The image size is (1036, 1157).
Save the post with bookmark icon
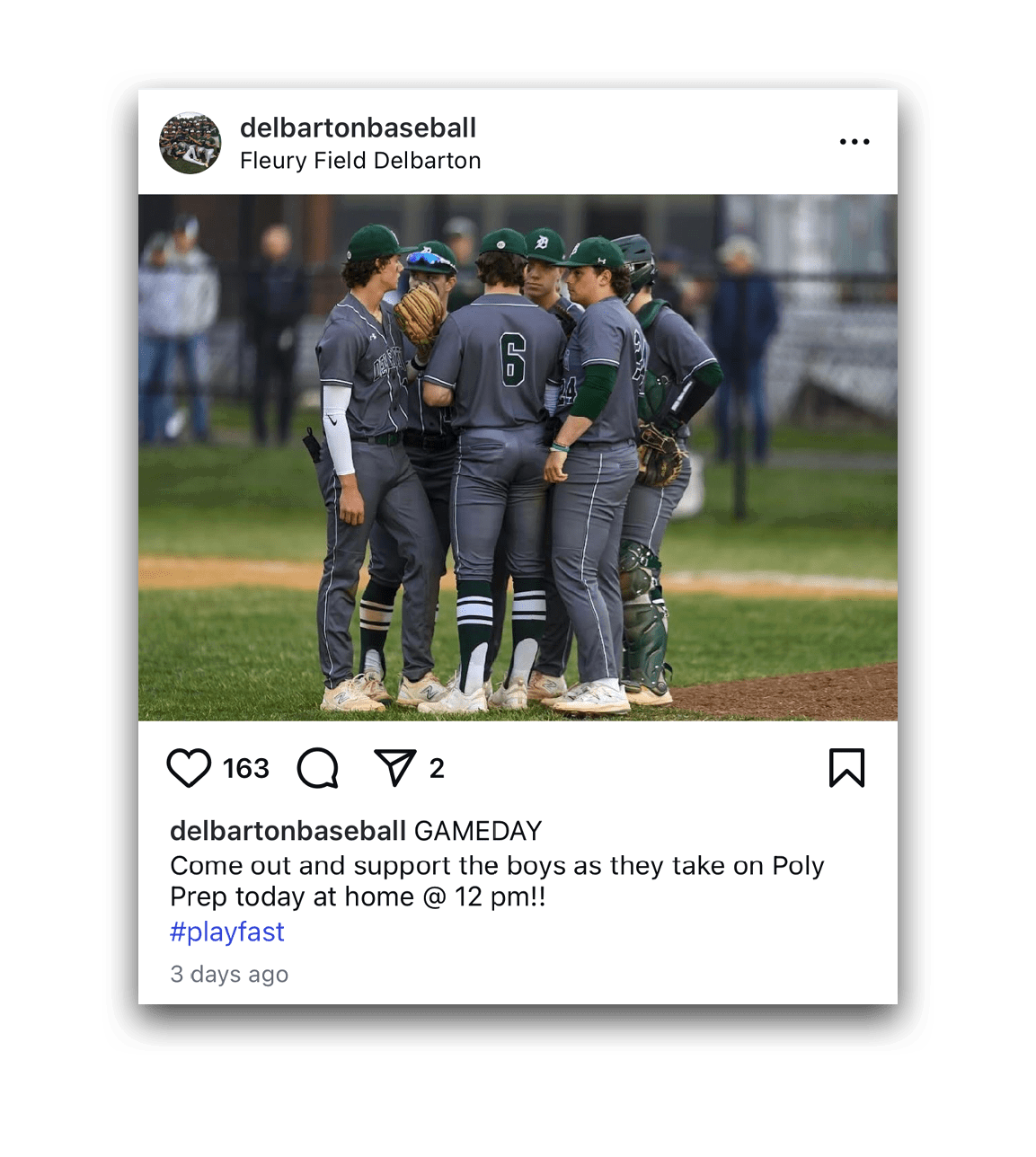pos(846,768)
